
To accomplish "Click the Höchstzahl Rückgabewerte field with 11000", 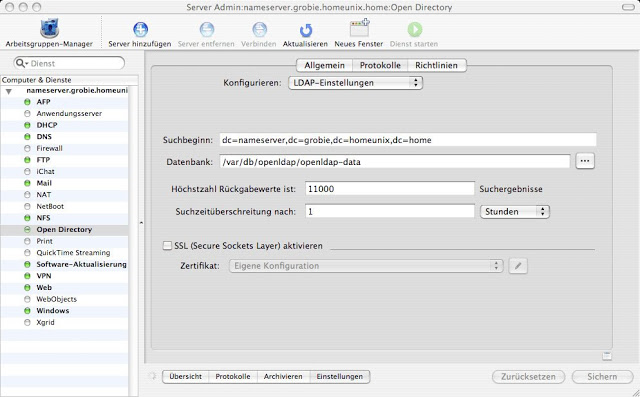I will [x=390, y=189].
